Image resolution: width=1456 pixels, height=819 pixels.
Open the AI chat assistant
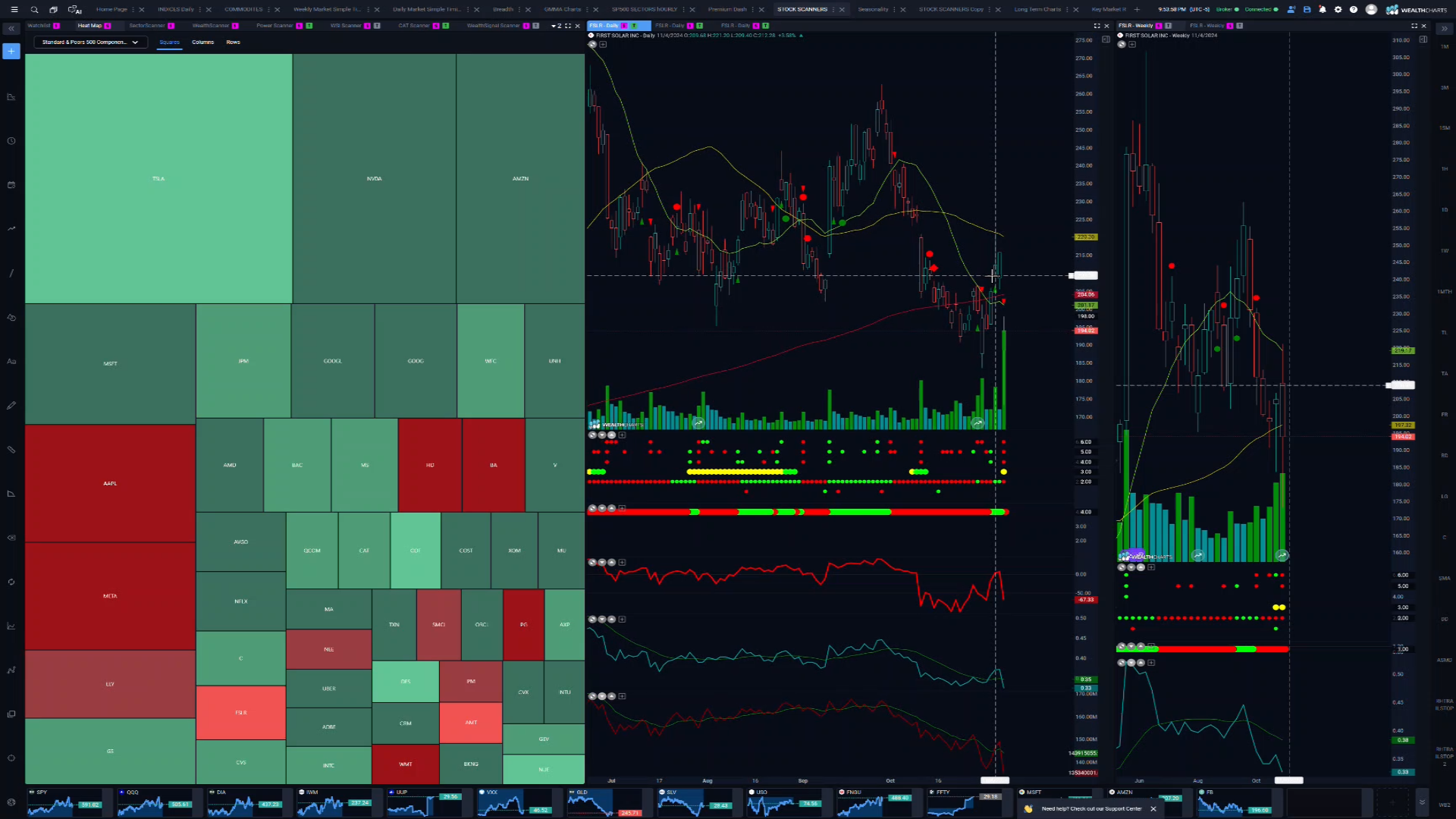[74, 10]
